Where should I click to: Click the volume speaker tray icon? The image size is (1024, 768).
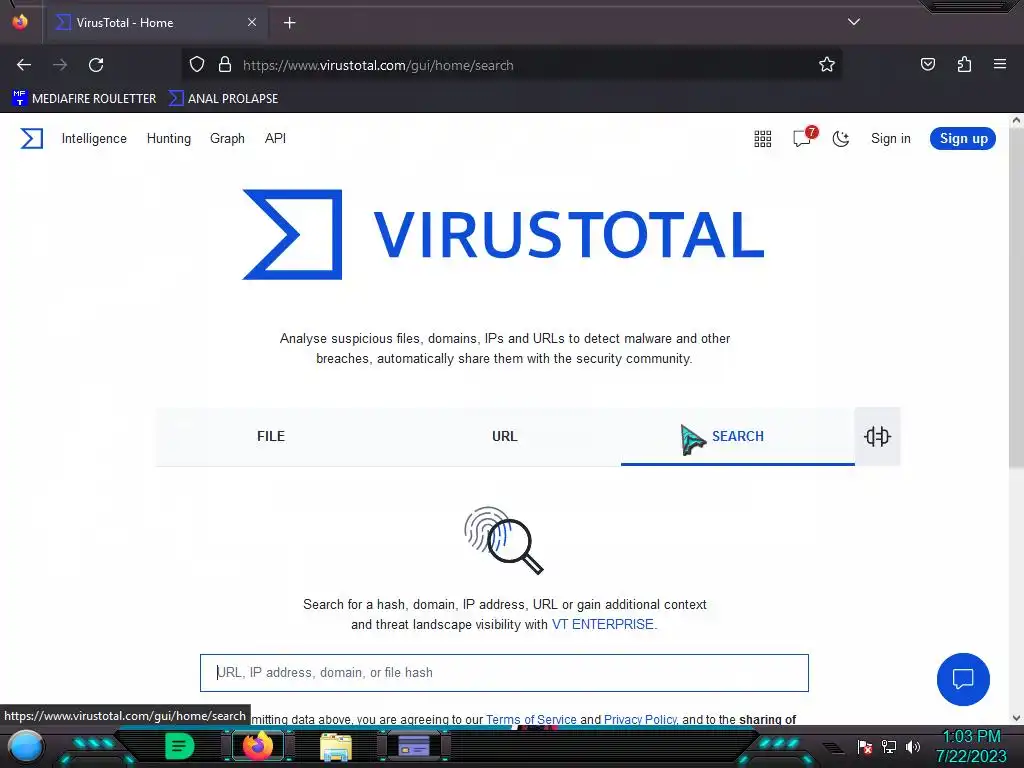point(912,746)
